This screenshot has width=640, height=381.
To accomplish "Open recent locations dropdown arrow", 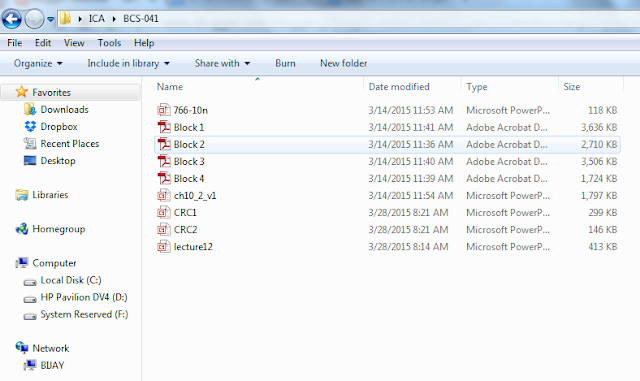I will coord(51,19).
